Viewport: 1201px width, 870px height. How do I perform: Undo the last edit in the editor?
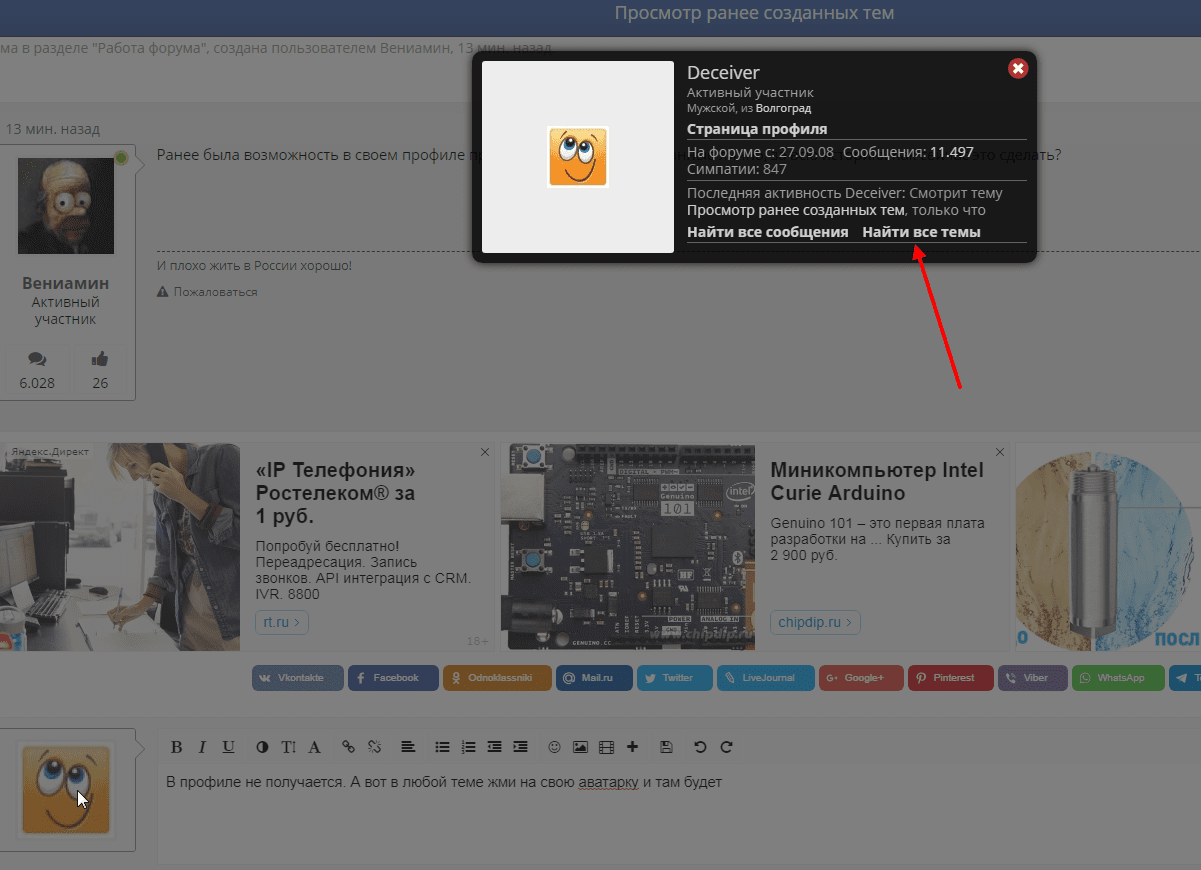pos(700,747)
